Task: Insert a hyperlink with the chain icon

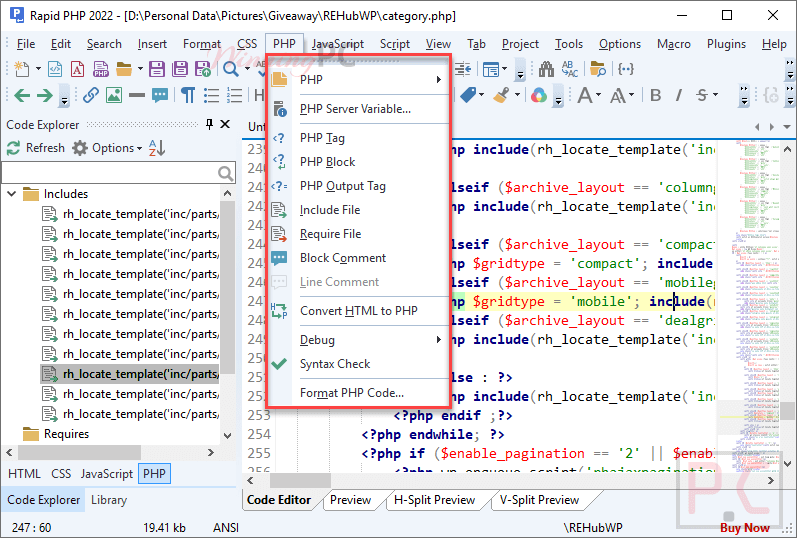Action: coord(91,95)
